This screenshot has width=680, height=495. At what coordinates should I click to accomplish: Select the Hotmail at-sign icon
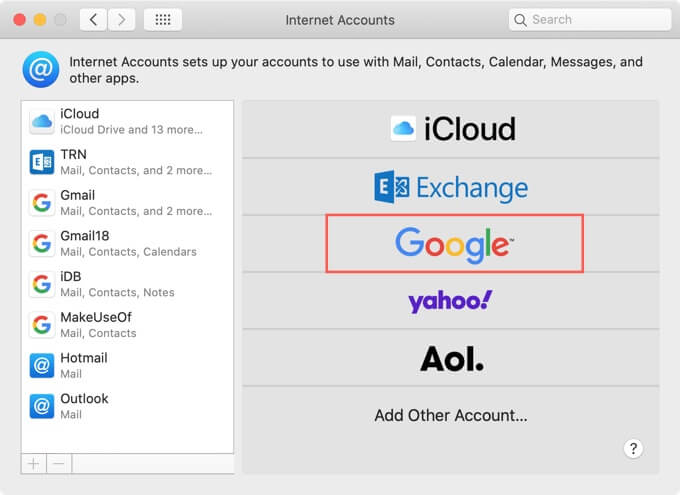(42, 365)
